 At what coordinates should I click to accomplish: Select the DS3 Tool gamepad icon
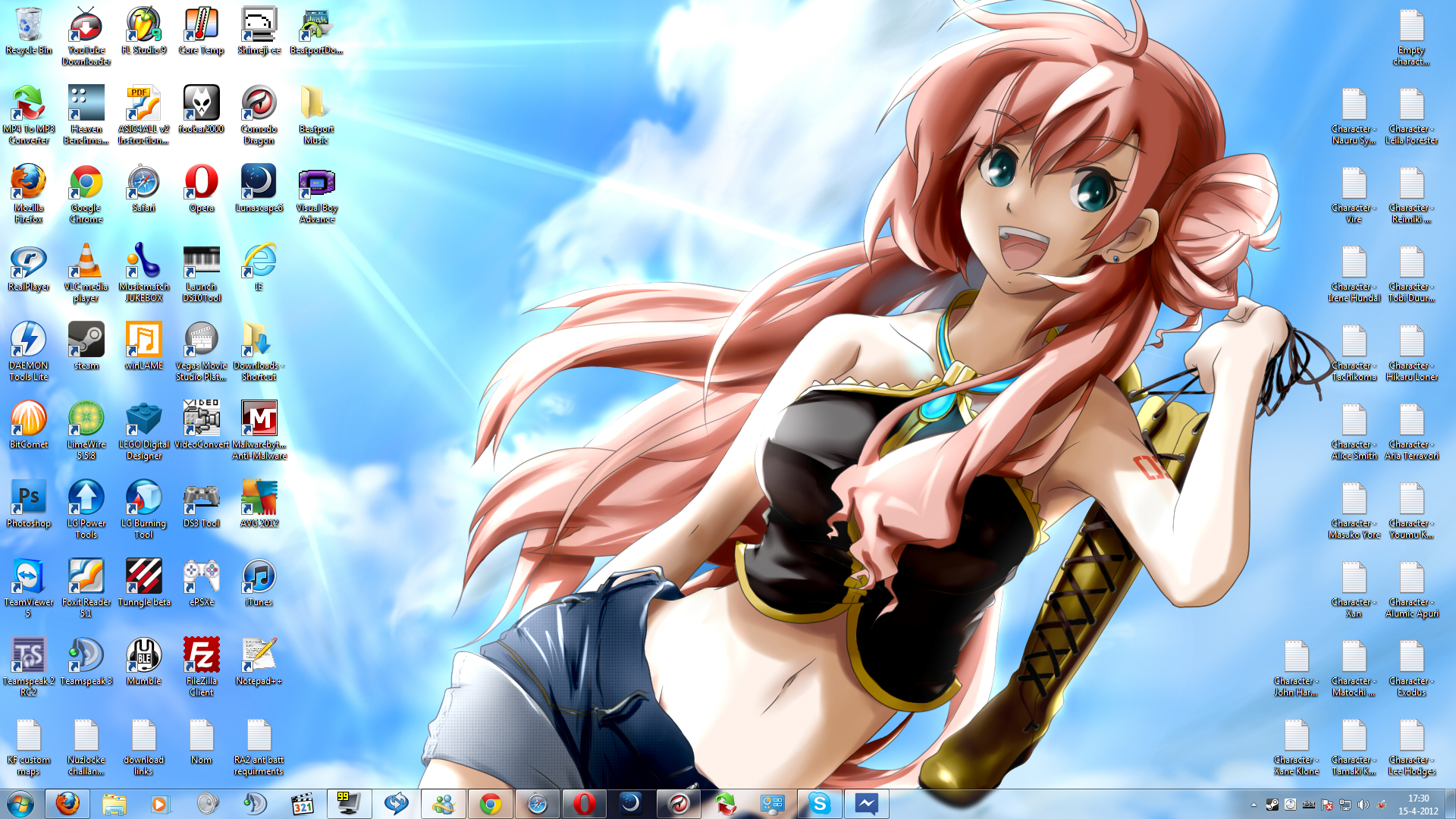[202, 504]
